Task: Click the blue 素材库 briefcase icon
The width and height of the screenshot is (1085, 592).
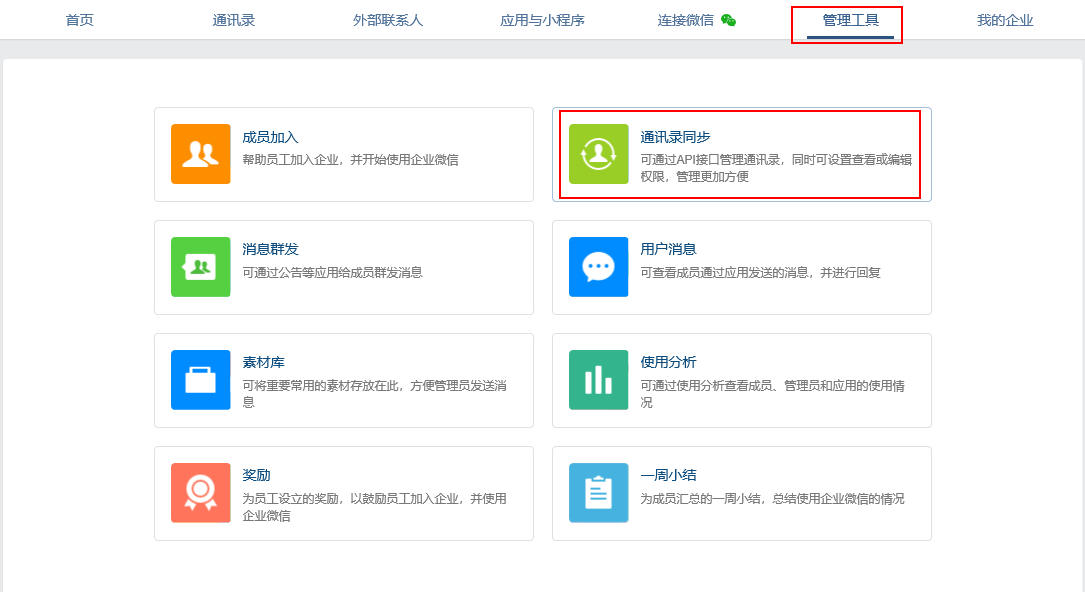Action: (201, 380)
